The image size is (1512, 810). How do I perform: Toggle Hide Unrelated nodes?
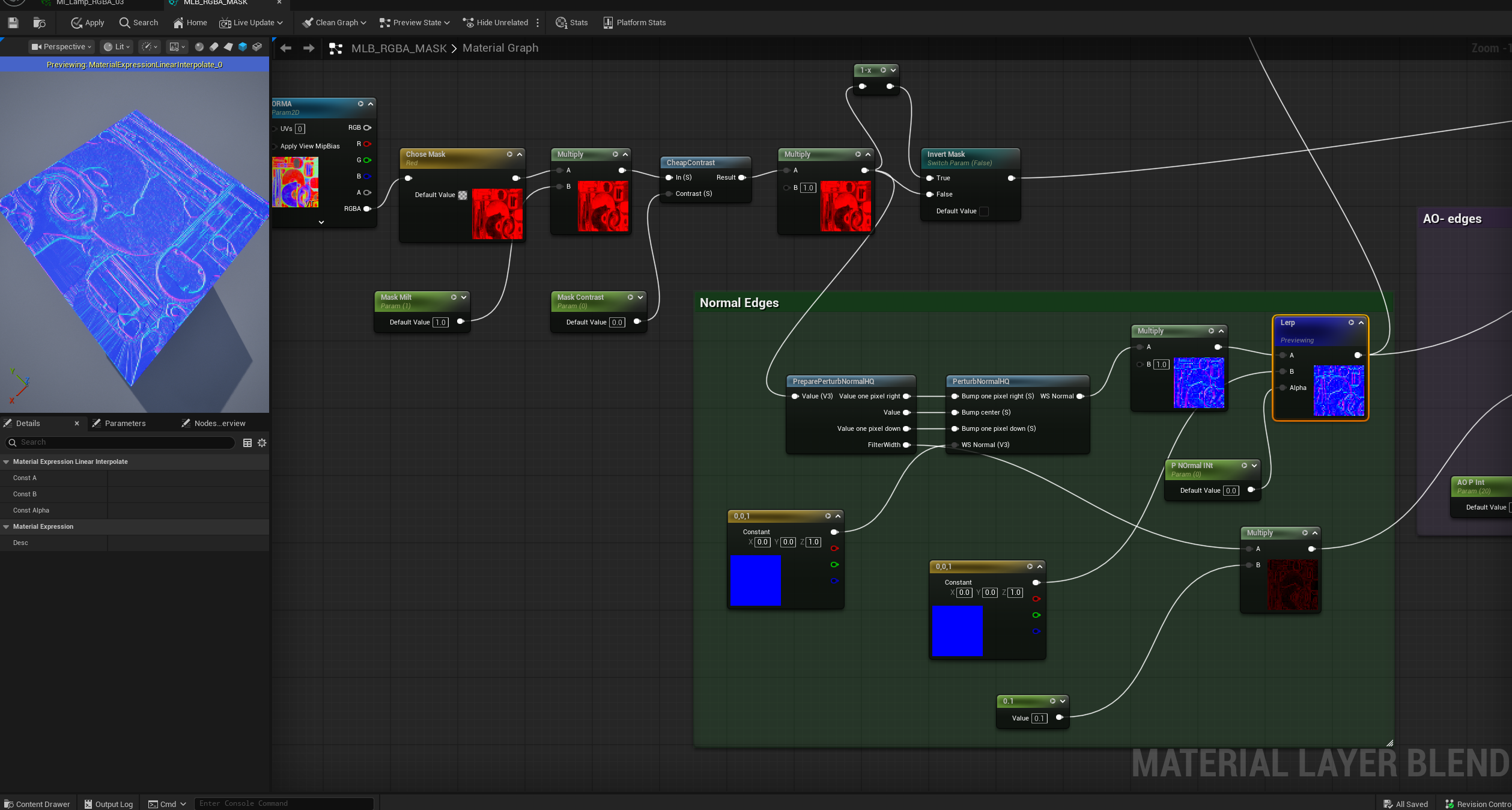tap(496, 23)
